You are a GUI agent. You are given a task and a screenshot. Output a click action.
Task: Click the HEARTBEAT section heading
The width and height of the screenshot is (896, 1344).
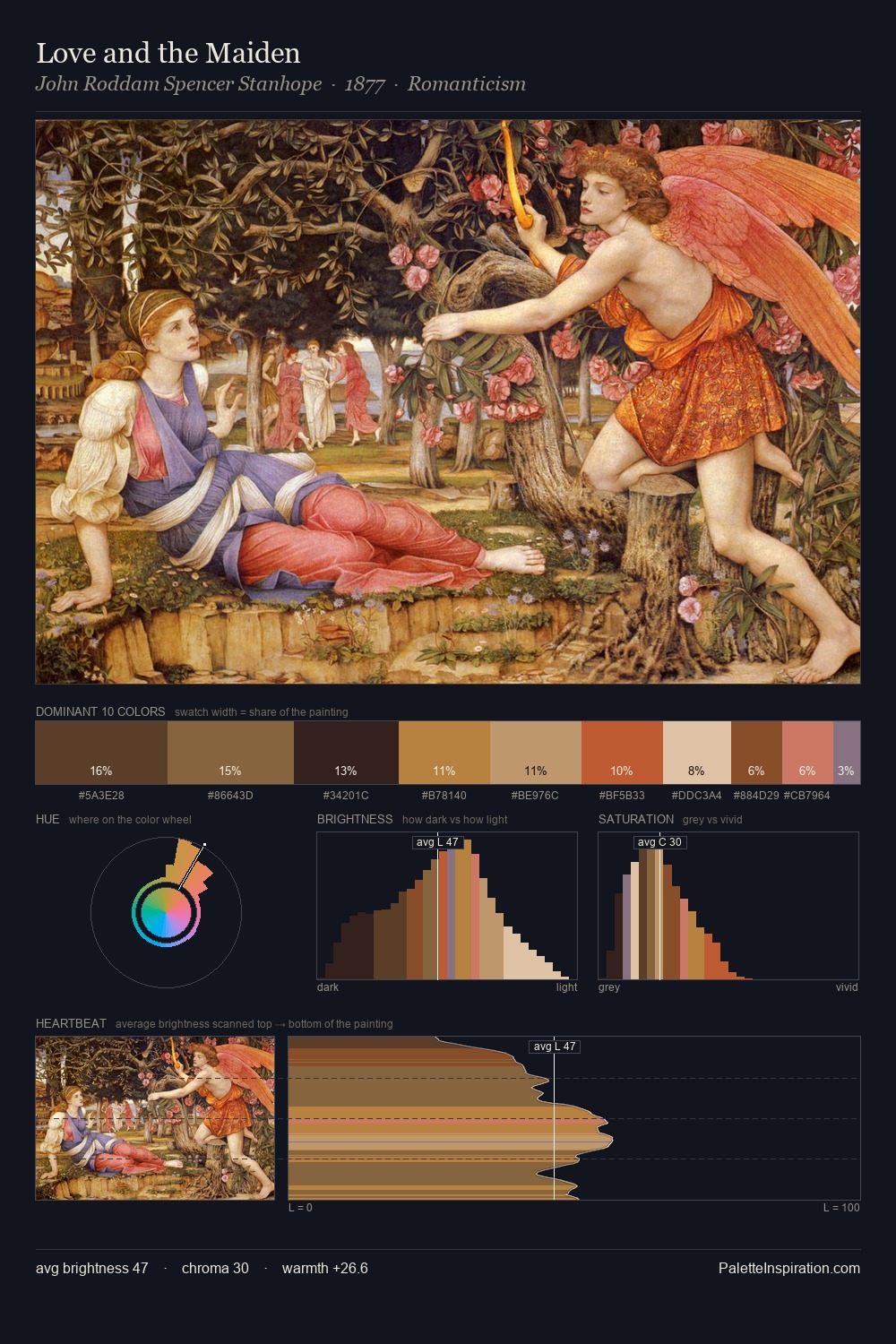click(71, 1023)
